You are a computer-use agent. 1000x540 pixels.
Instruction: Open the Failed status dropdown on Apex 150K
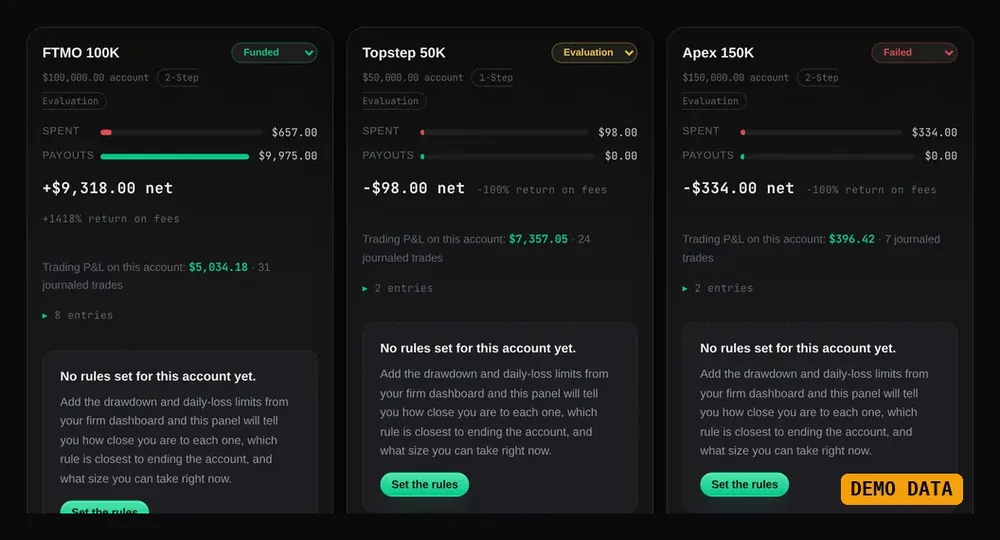click(x=914, y=52)
